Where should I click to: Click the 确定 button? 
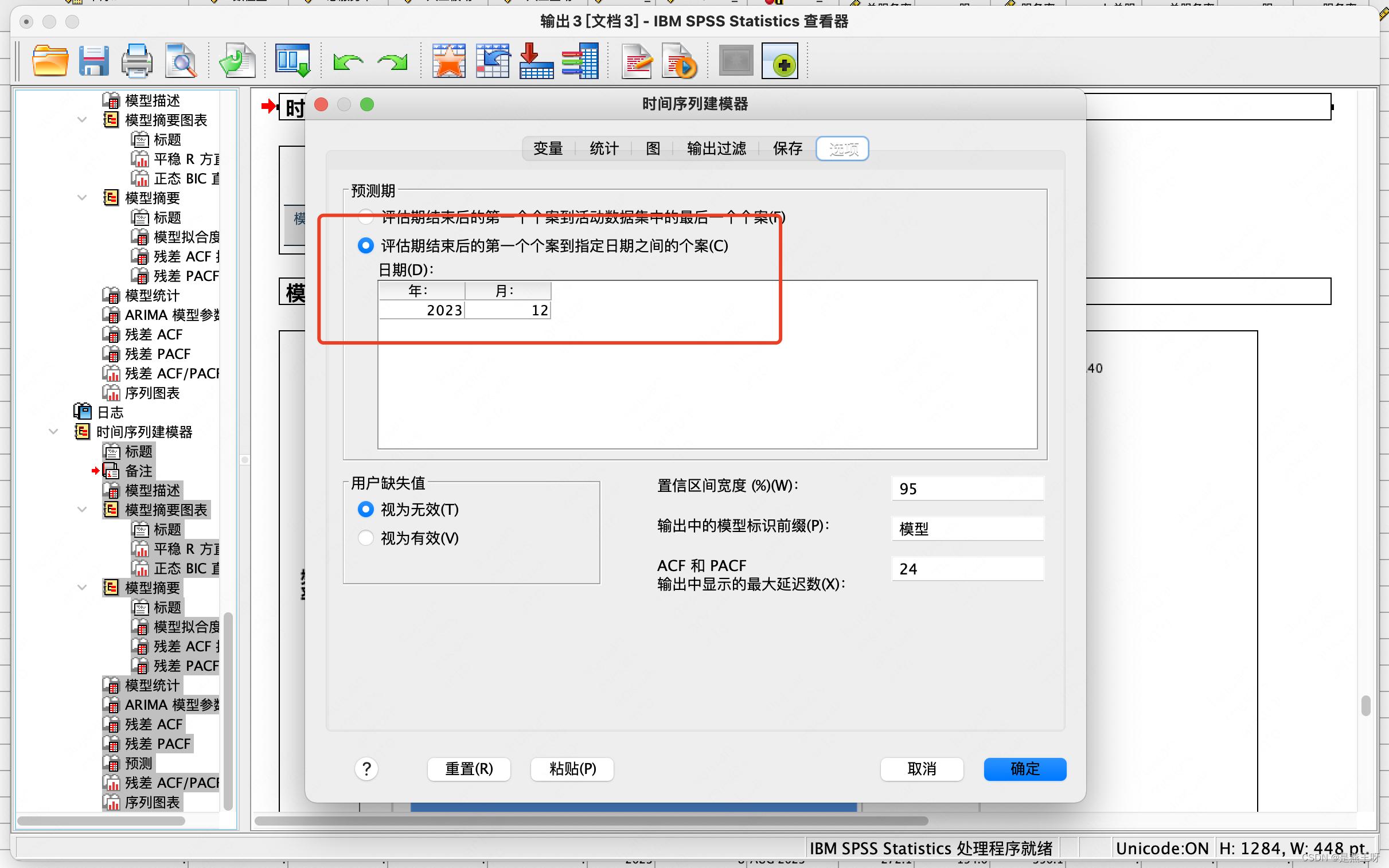pos(1024,769)
